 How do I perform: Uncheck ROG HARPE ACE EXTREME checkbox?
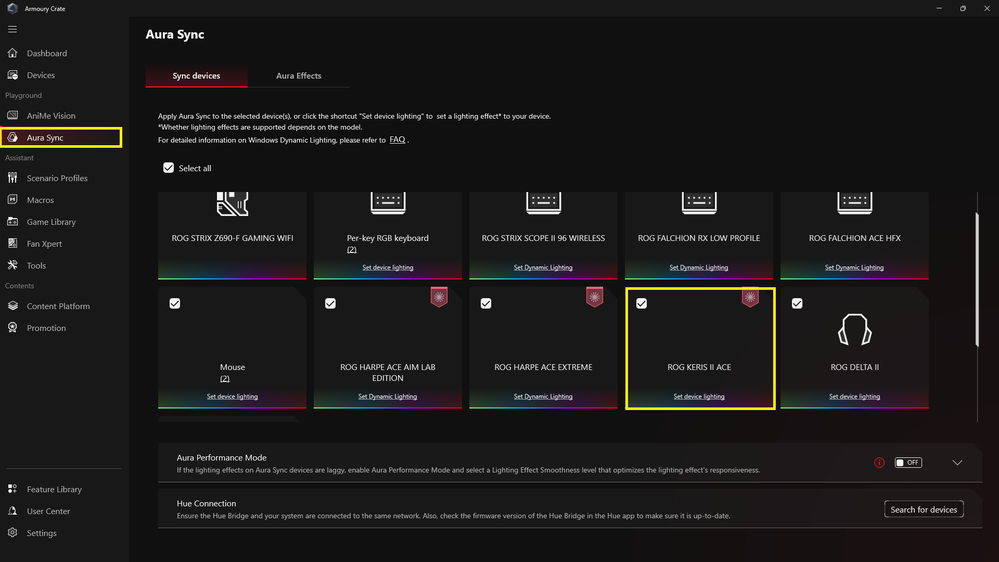(x=485, y=303)
